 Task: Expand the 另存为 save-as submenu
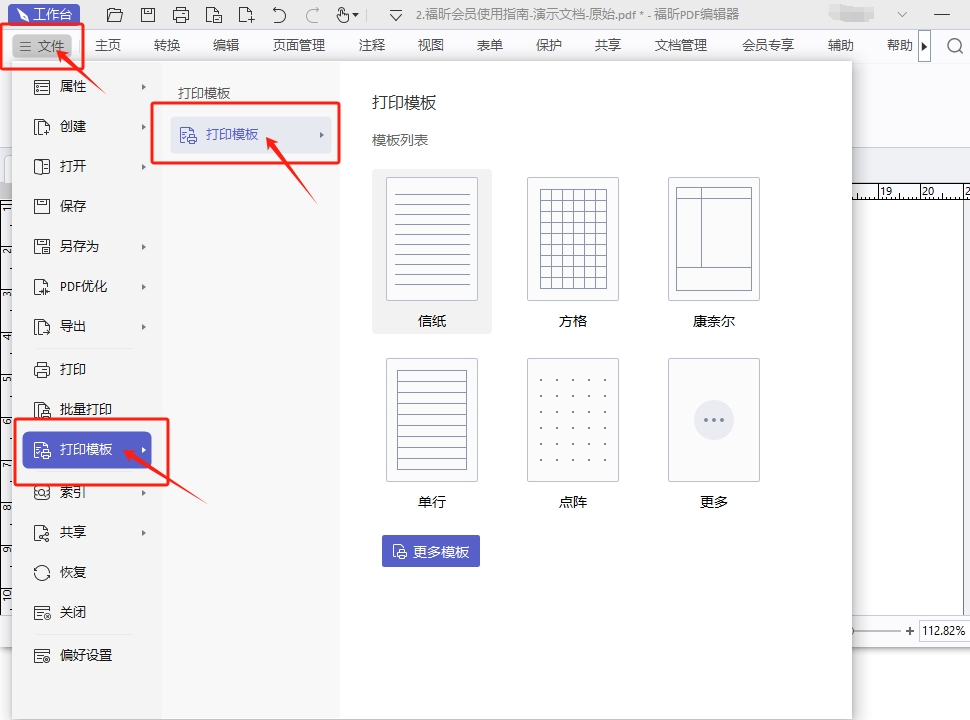click(88, 246)
